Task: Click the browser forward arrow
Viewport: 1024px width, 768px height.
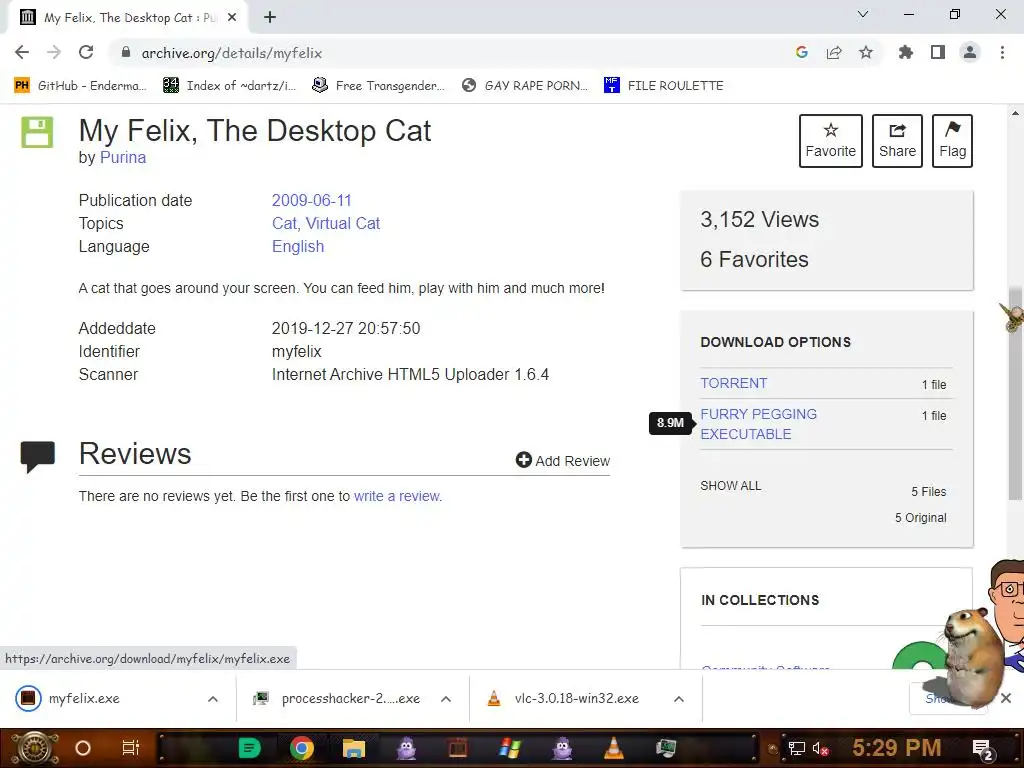Action: [x=54, y=52]
